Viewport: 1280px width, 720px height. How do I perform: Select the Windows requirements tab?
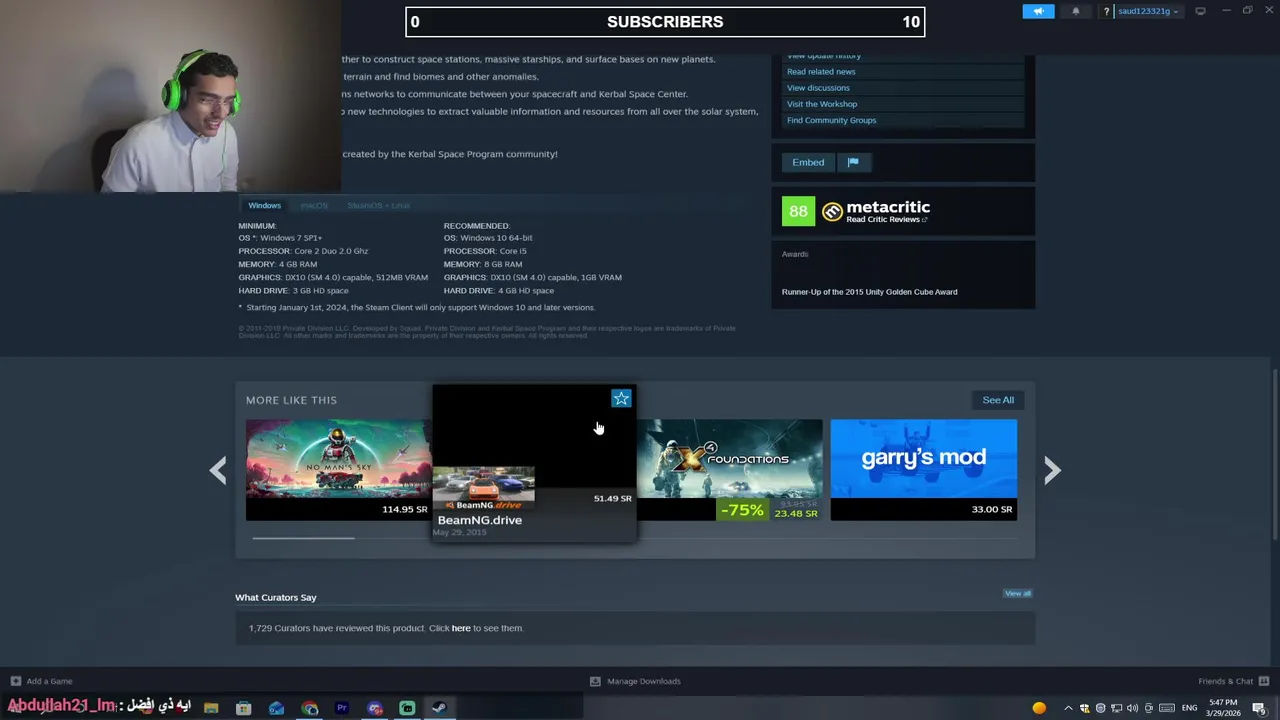point(265,205)
